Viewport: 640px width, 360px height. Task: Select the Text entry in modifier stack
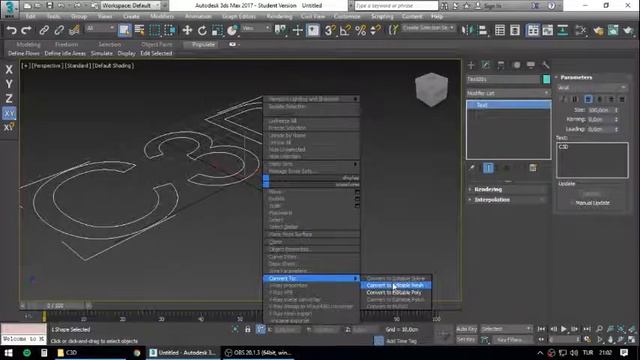point(509,105)
